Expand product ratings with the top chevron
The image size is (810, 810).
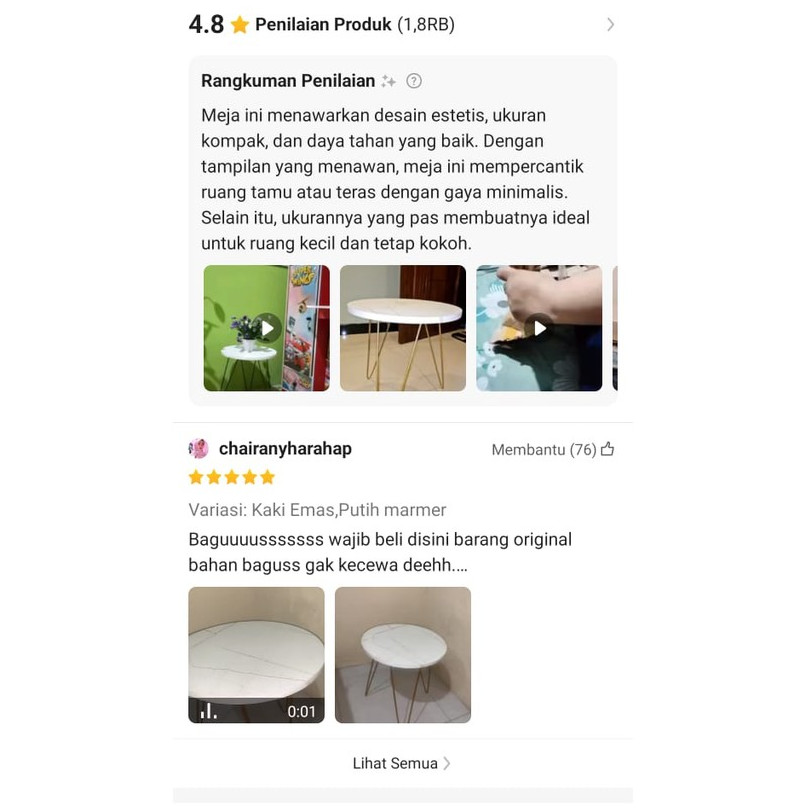pyautogui.click(x=611, y=24)
